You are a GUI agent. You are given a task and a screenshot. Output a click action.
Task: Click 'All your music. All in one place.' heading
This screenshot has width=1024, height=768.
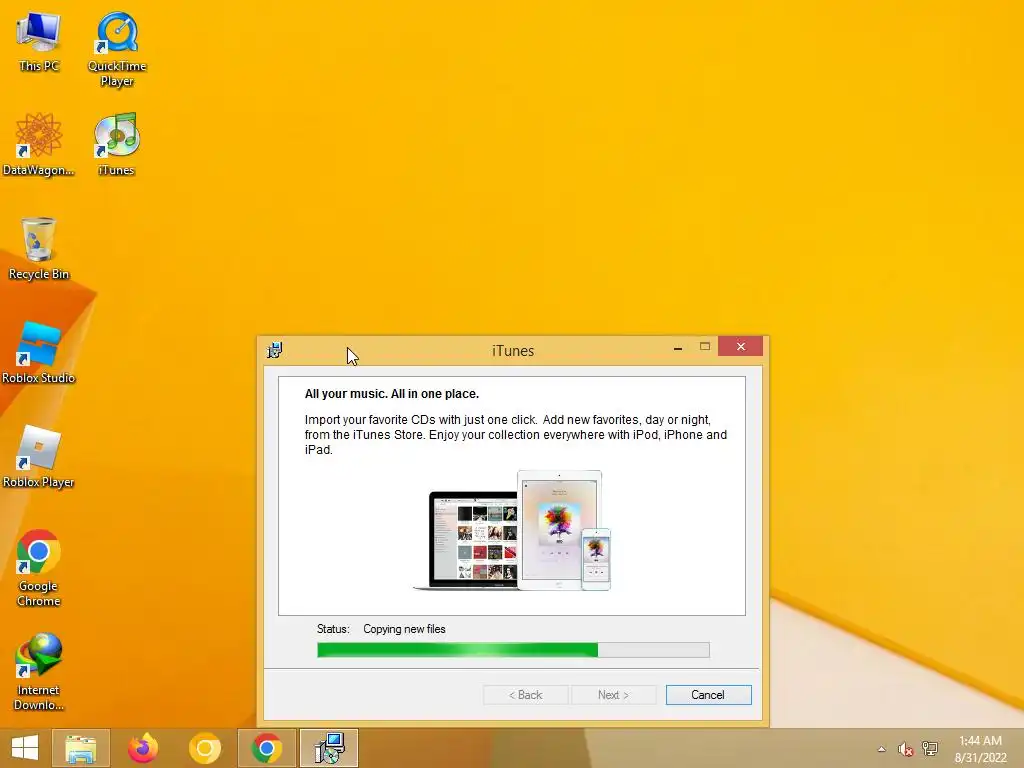392,394
